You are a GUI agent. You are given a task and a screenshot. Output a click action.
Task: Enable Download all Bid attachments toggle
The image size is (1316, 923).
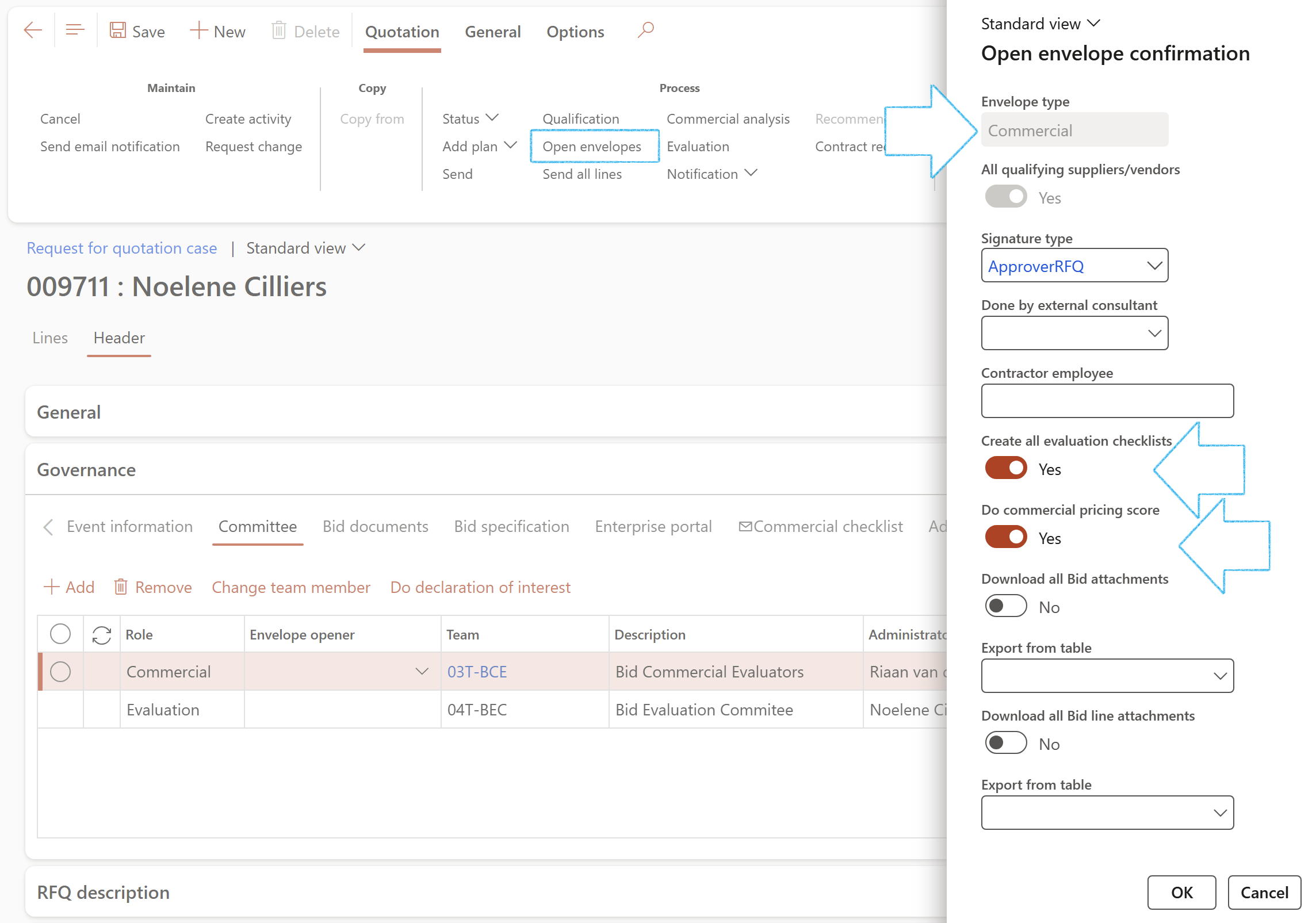(1006, 607)
